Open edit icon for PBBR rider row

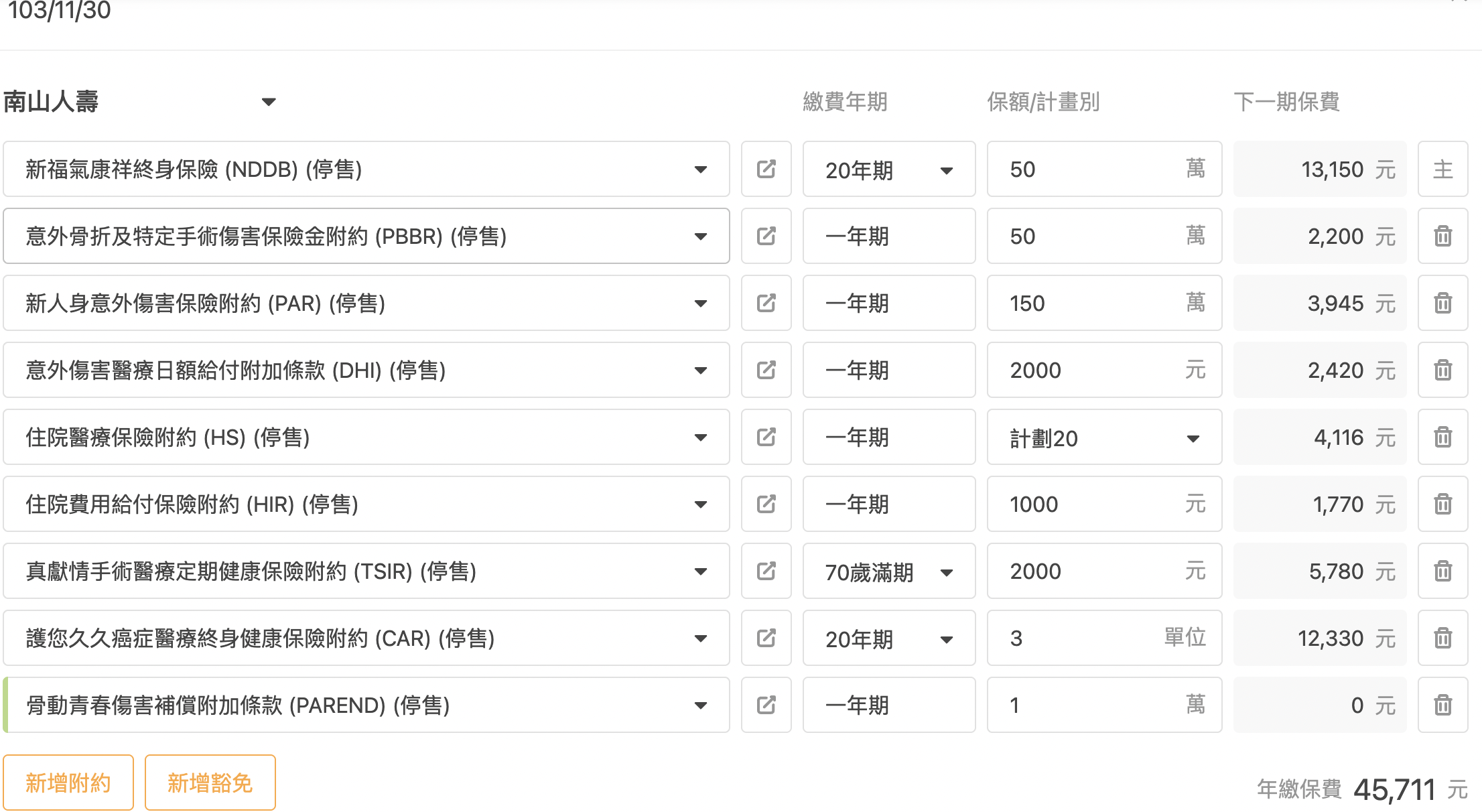point(766,236)
